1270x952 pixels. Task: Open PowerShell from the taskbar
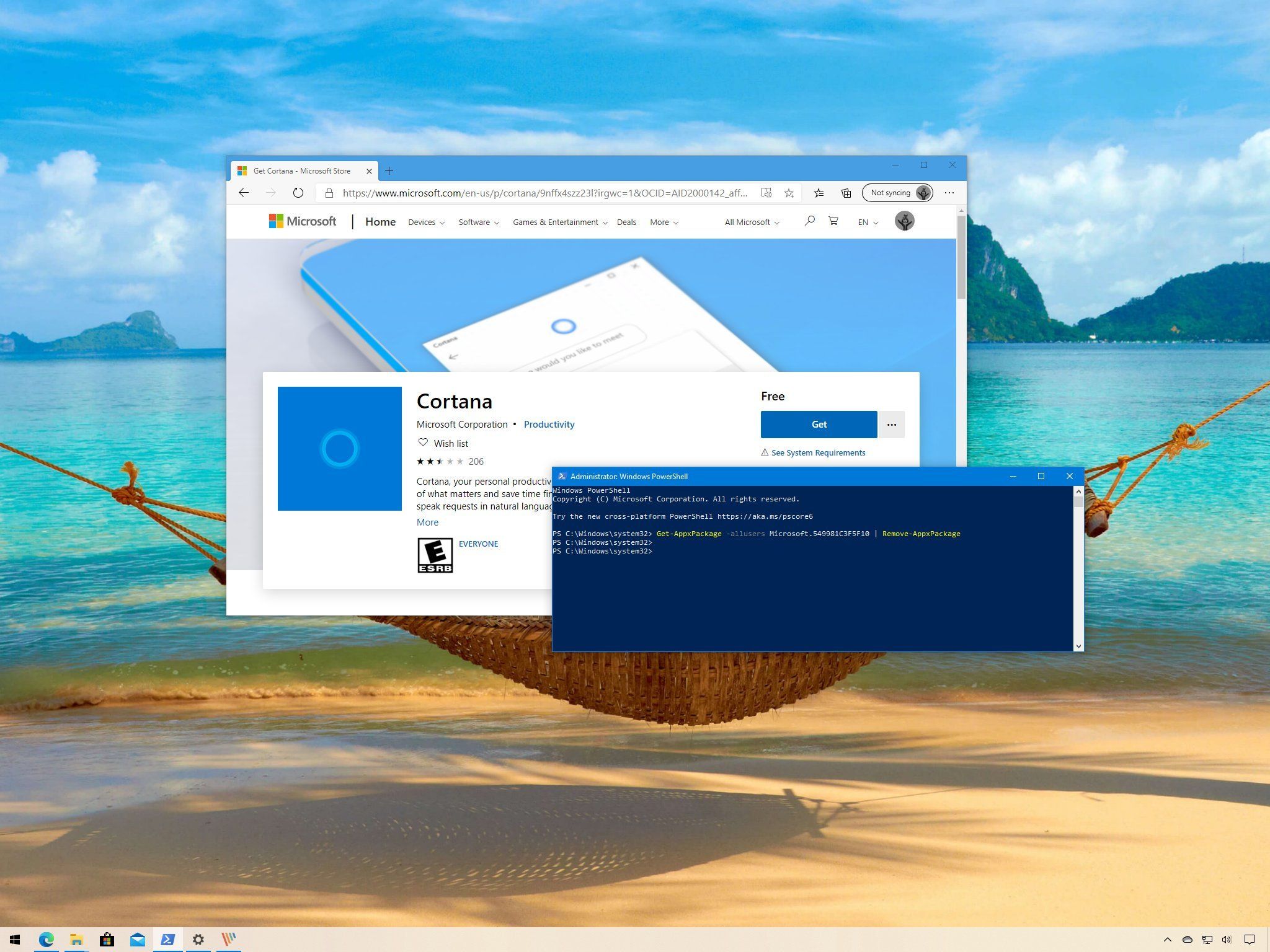click(x=168, y=940)
